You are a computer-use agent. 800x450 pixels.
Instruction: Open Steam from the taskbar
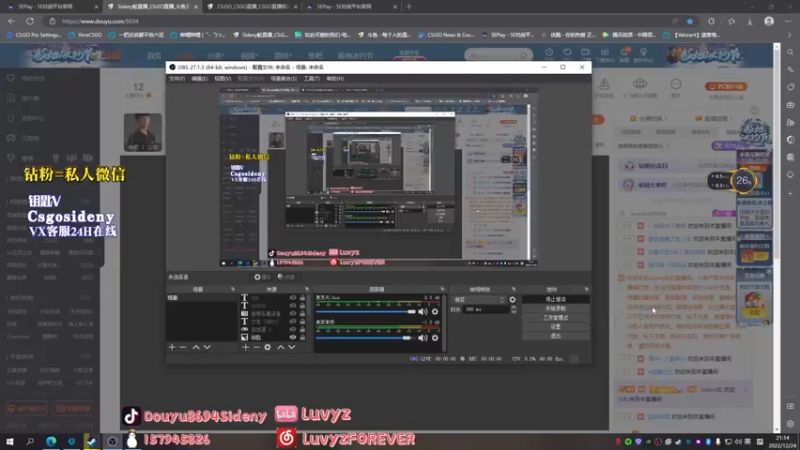(91, 441)
